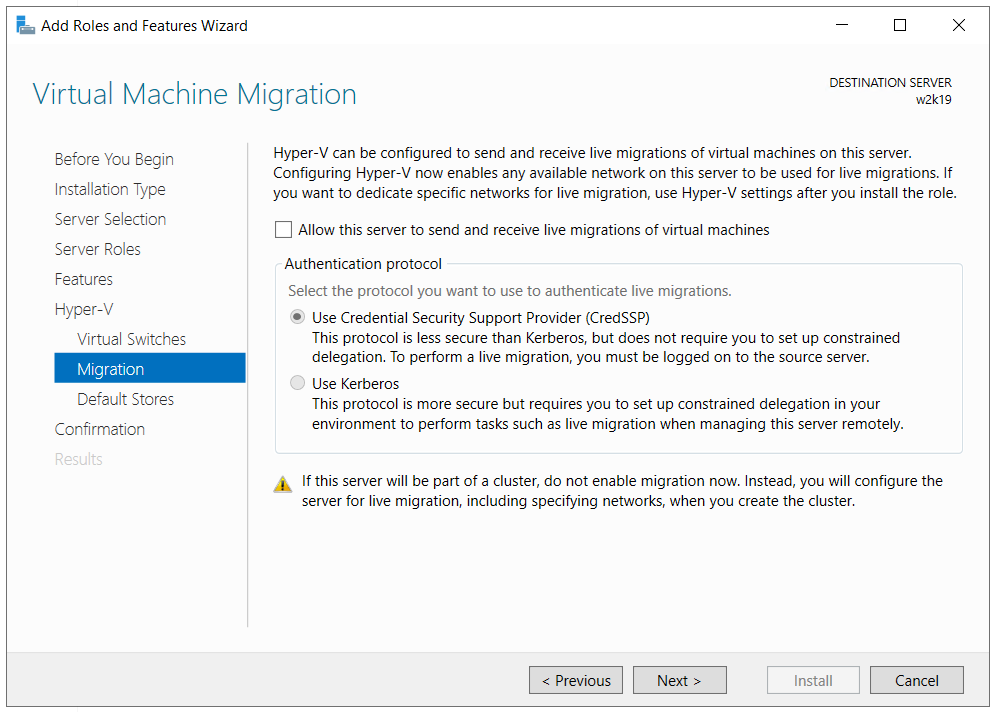Go to Before You Begin step
Viewport: 997px width, 712px height.
pyautogui.click(x=114, y=159)
